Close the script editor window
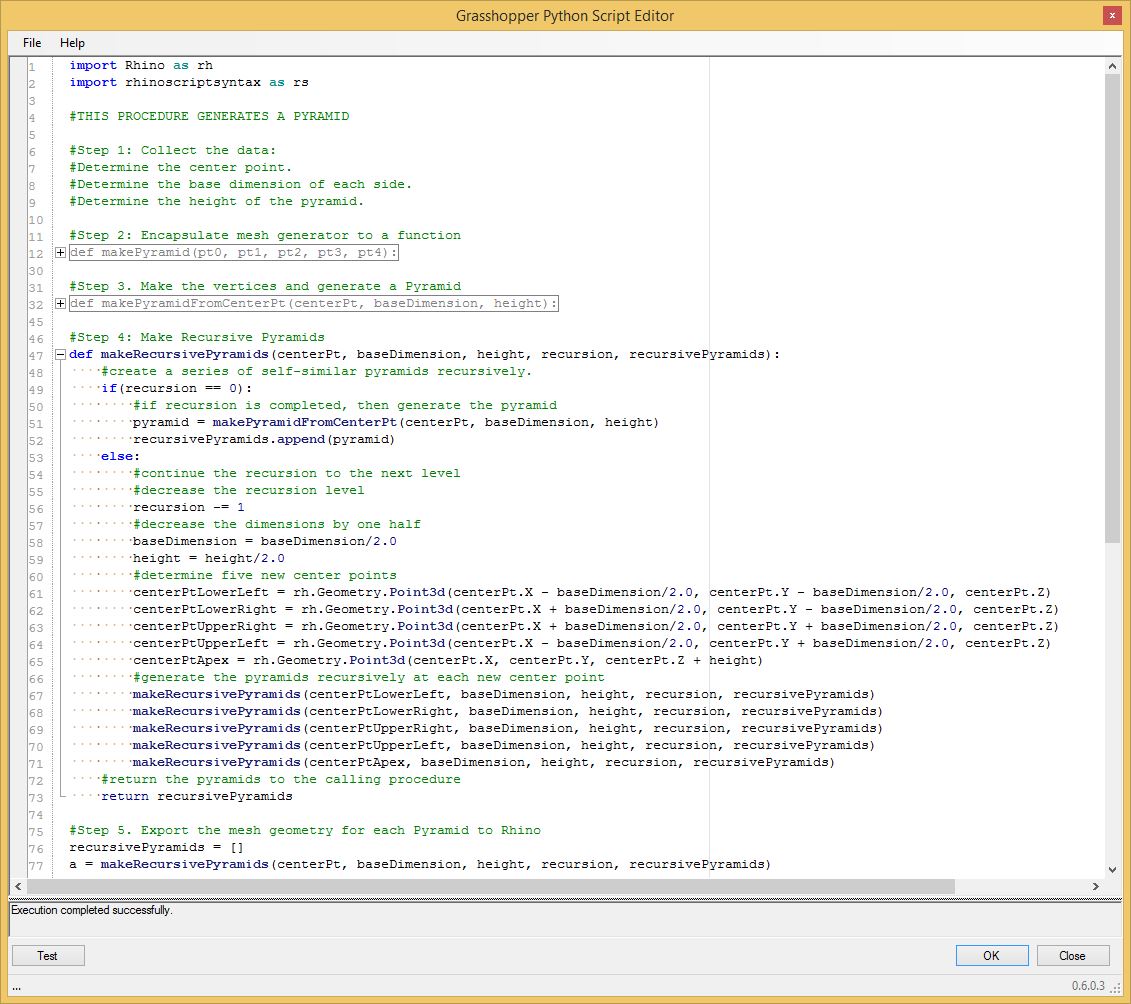Image resolution: width=1131 pixels, height=1004 pixels. click(x=1112, y=15)
